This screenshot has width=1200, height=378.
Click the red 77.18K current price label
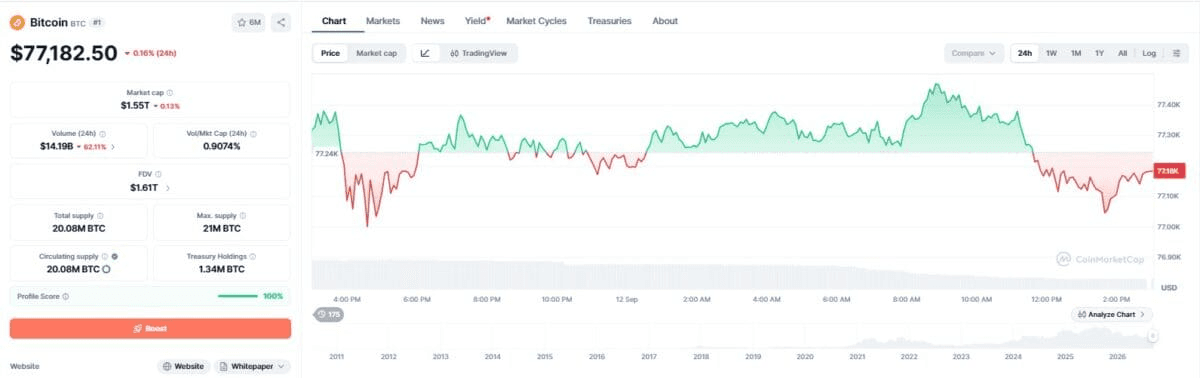[x=1168, y=171]
